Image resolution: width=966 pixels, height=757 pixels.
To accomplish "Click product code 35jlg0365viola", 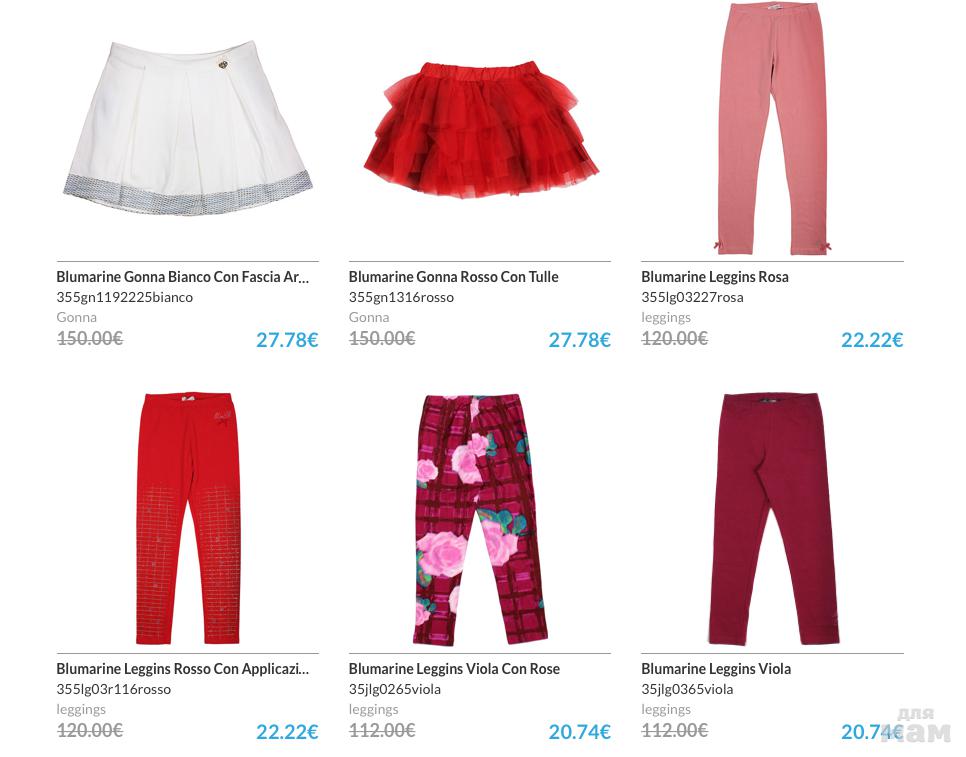I will 687,689.
